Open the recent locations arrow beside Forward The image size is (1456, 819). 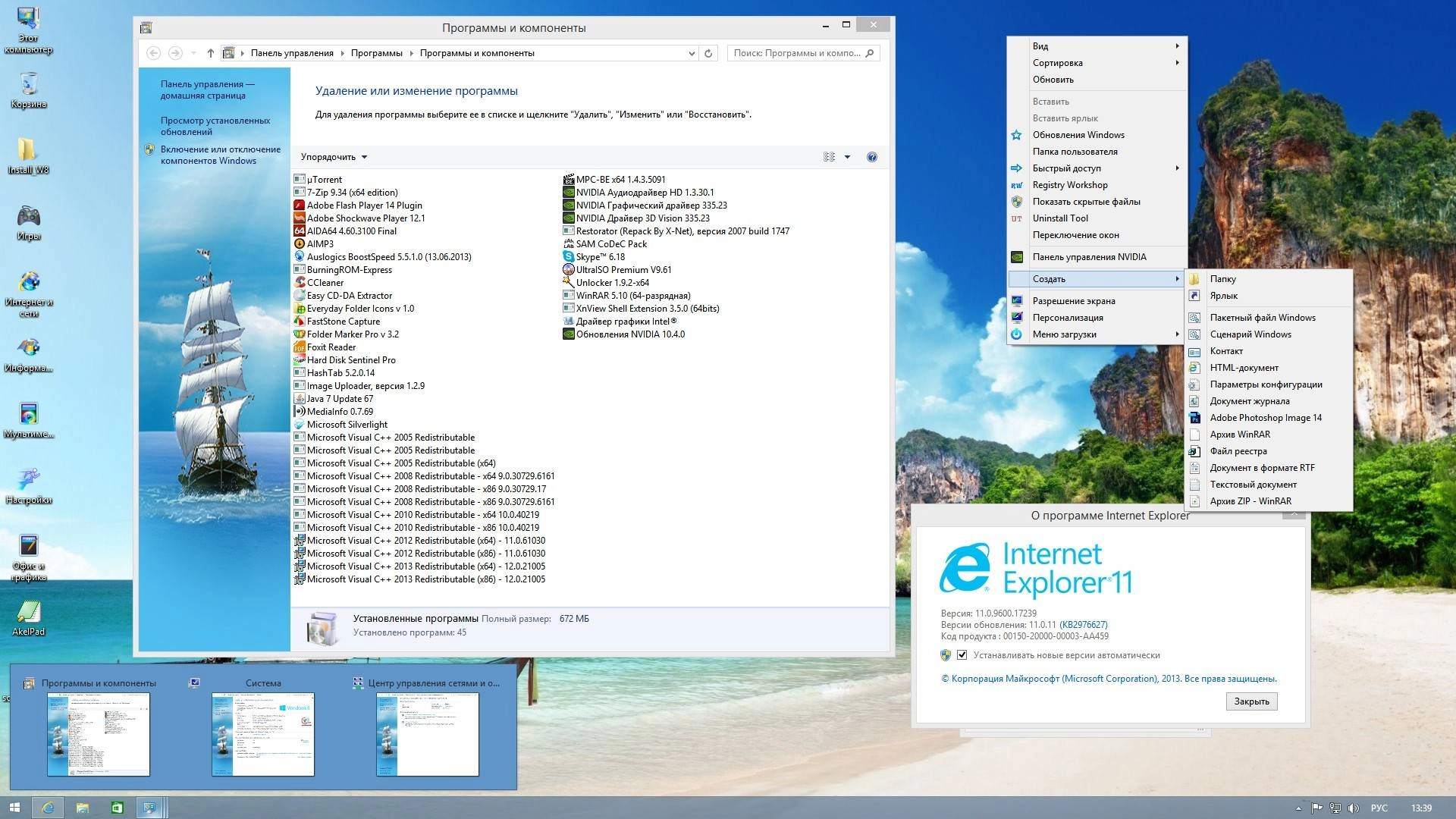[193, 53]
